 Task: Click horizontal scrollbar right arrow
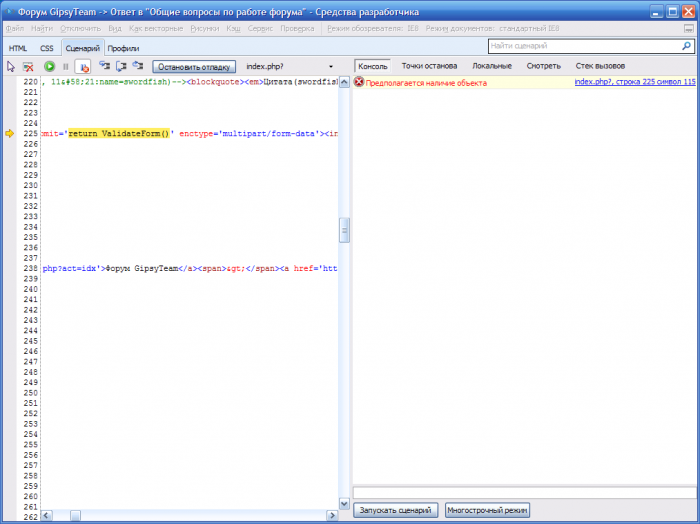pyautogui.click(x=332, y=515)
